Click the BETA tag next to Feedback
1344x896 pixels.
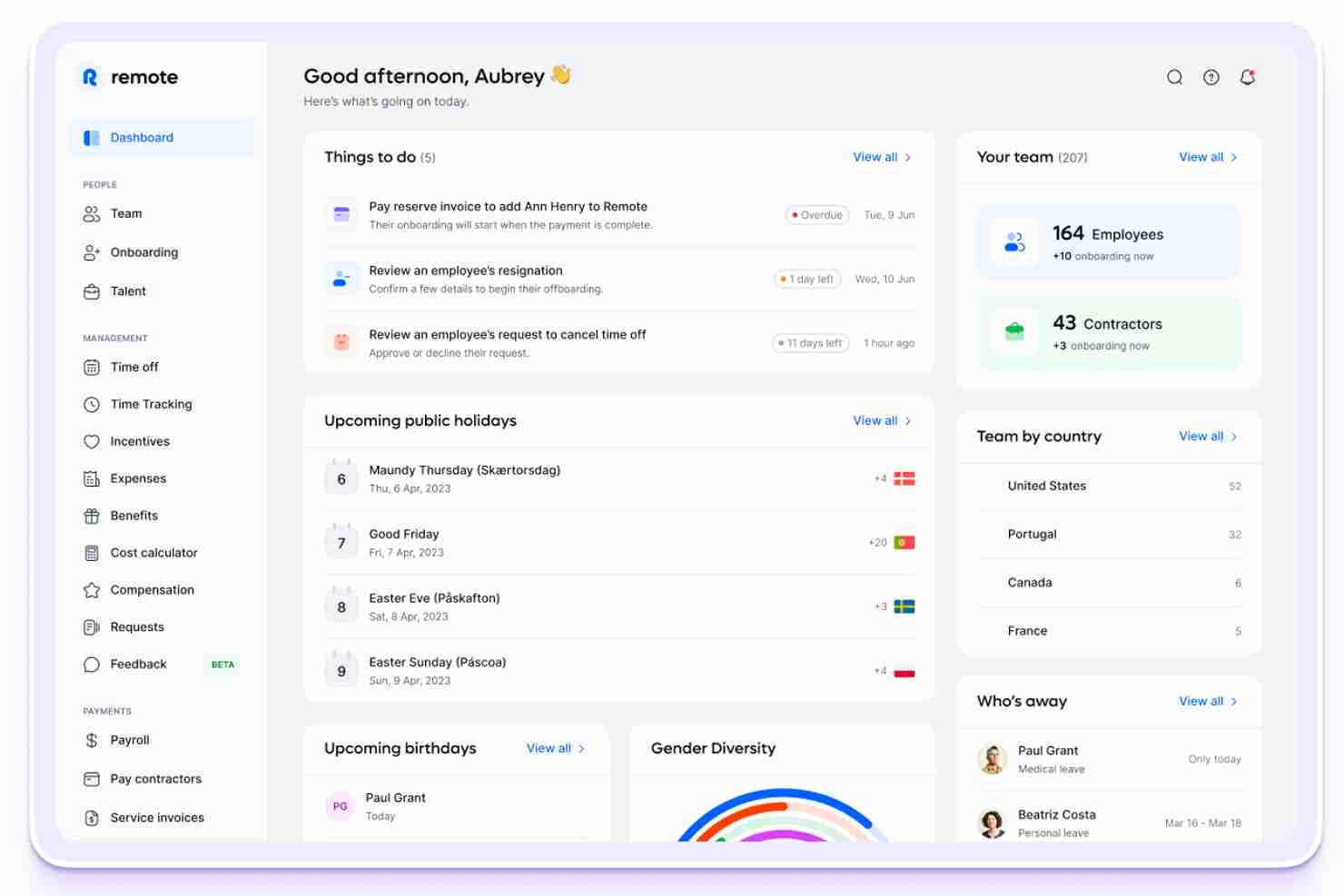click(x=222, y=665)
